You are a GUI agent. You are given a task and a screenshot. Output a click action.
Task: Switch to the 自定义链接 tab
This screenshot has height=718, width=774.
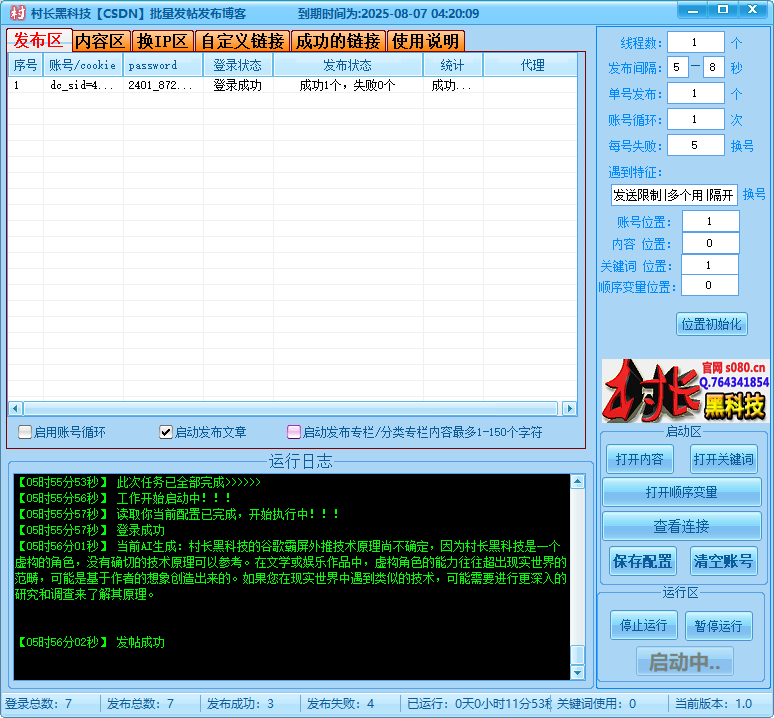pyautogui.click(x=242, y=41)
